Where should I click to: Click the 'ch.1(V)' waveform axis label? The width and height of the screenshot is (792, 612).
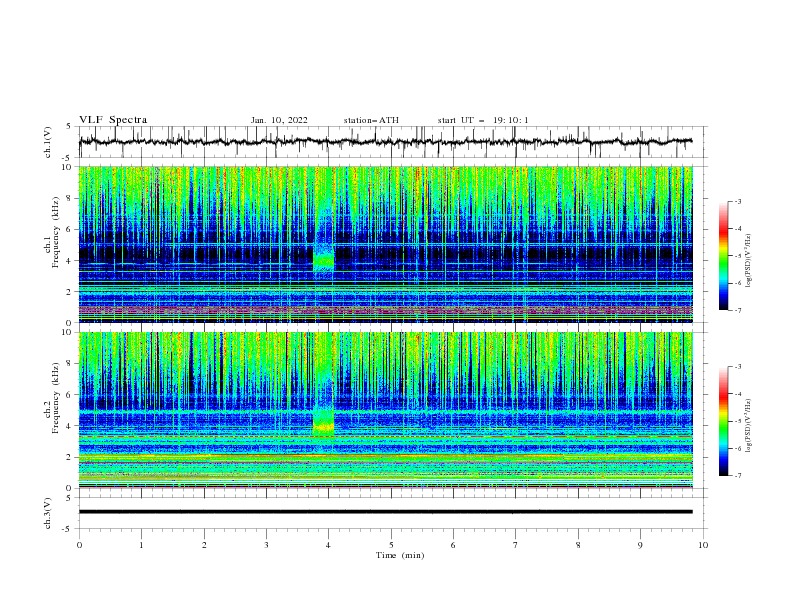(48, 142)
